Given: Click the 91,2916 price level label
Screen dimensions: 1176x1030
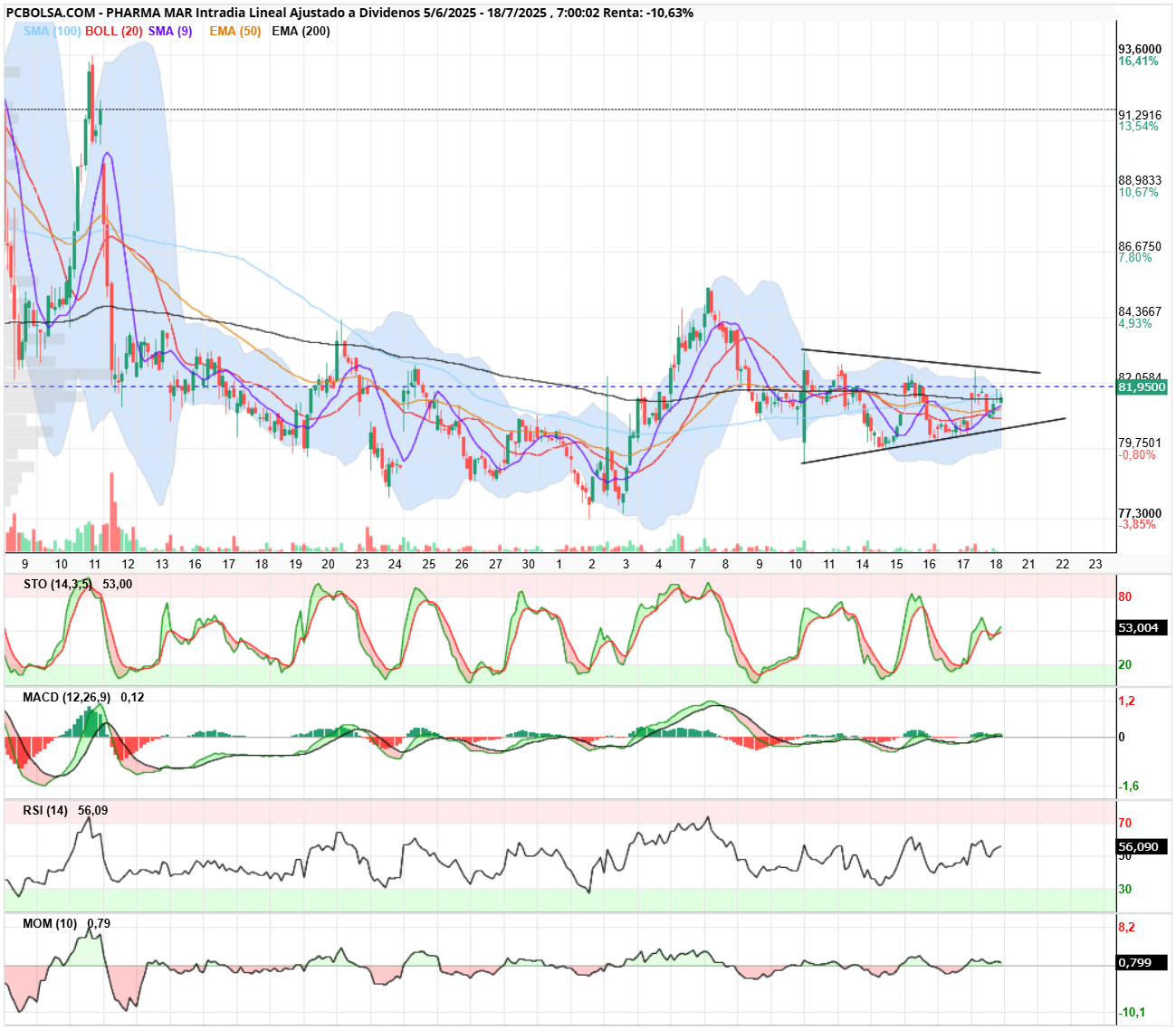Looking at the screenshot, I should click(x=1140, y=115).
